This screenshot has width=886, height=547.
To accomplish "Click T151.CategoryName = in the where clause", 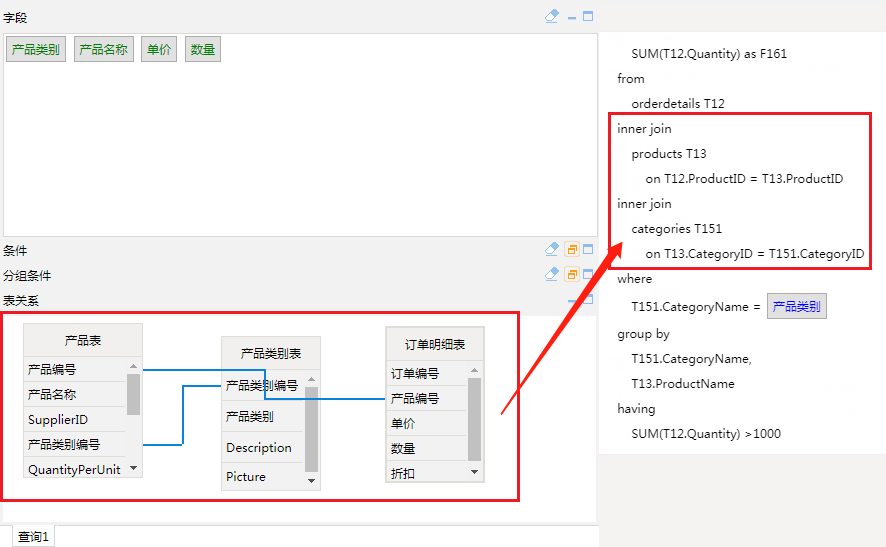I will (696, 307).
